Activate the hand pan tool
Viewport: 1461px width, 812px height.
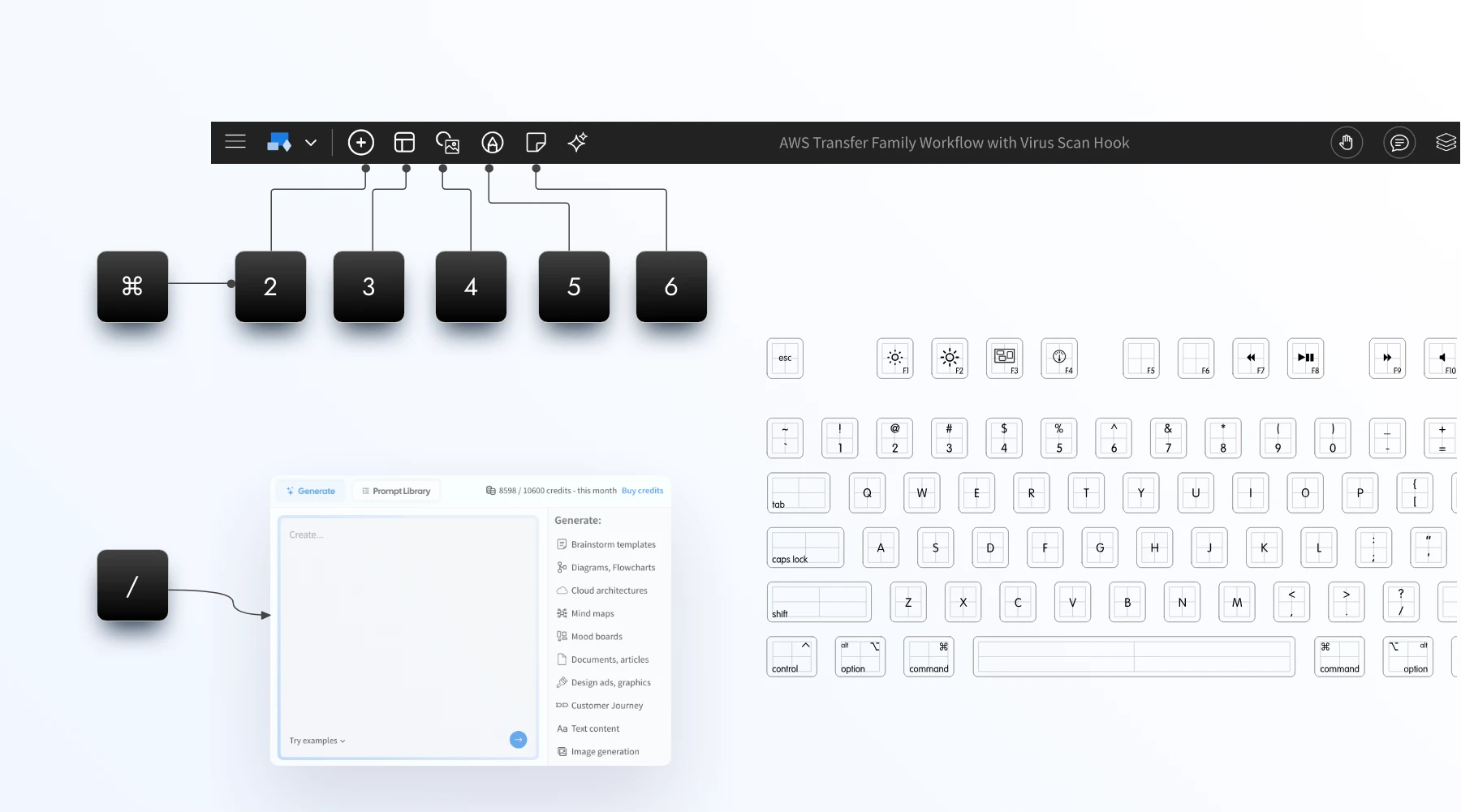(1347, 142)
